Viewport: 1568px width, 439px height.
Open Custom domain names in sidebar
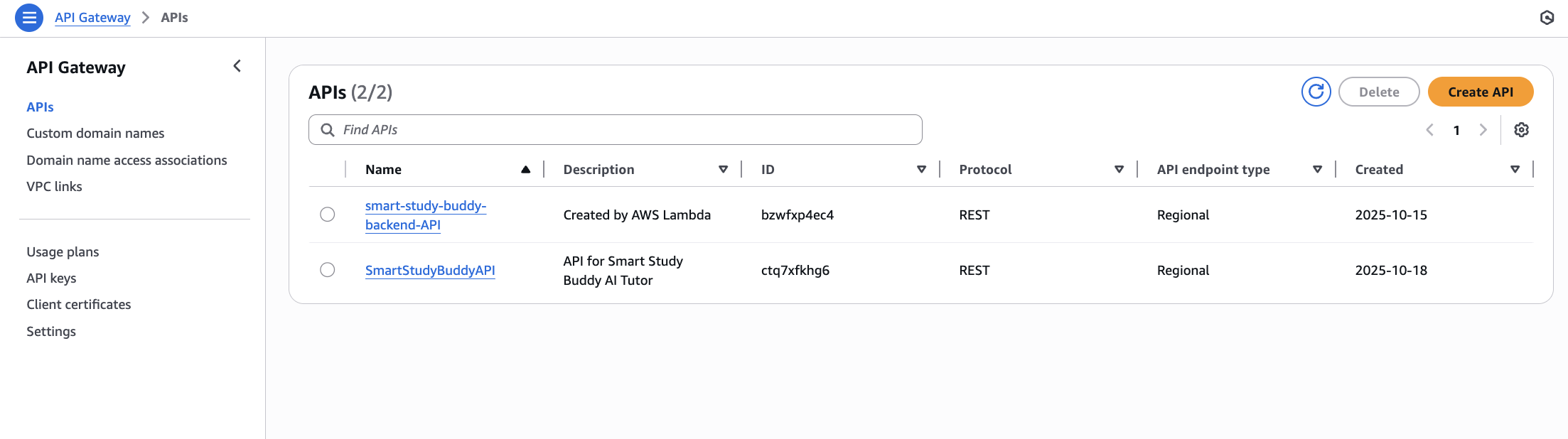pyautogui.click(x=95, y=134)
